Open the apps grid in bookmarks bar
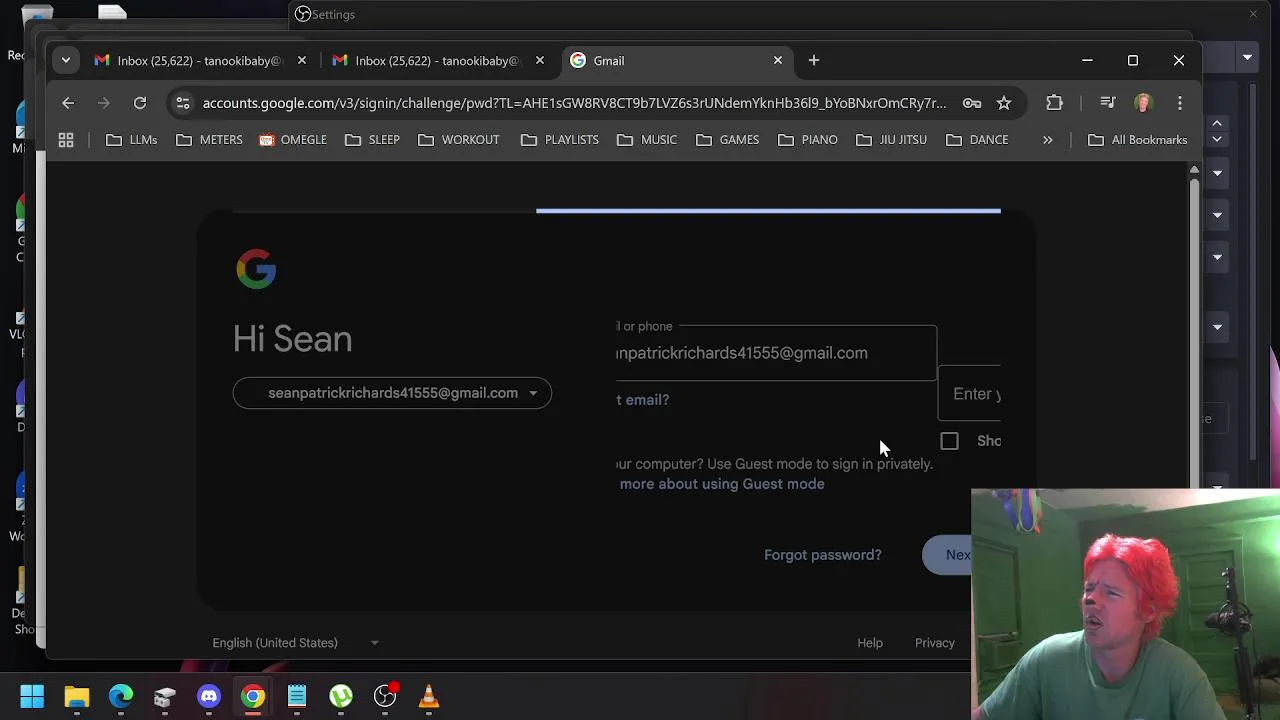 66,140
